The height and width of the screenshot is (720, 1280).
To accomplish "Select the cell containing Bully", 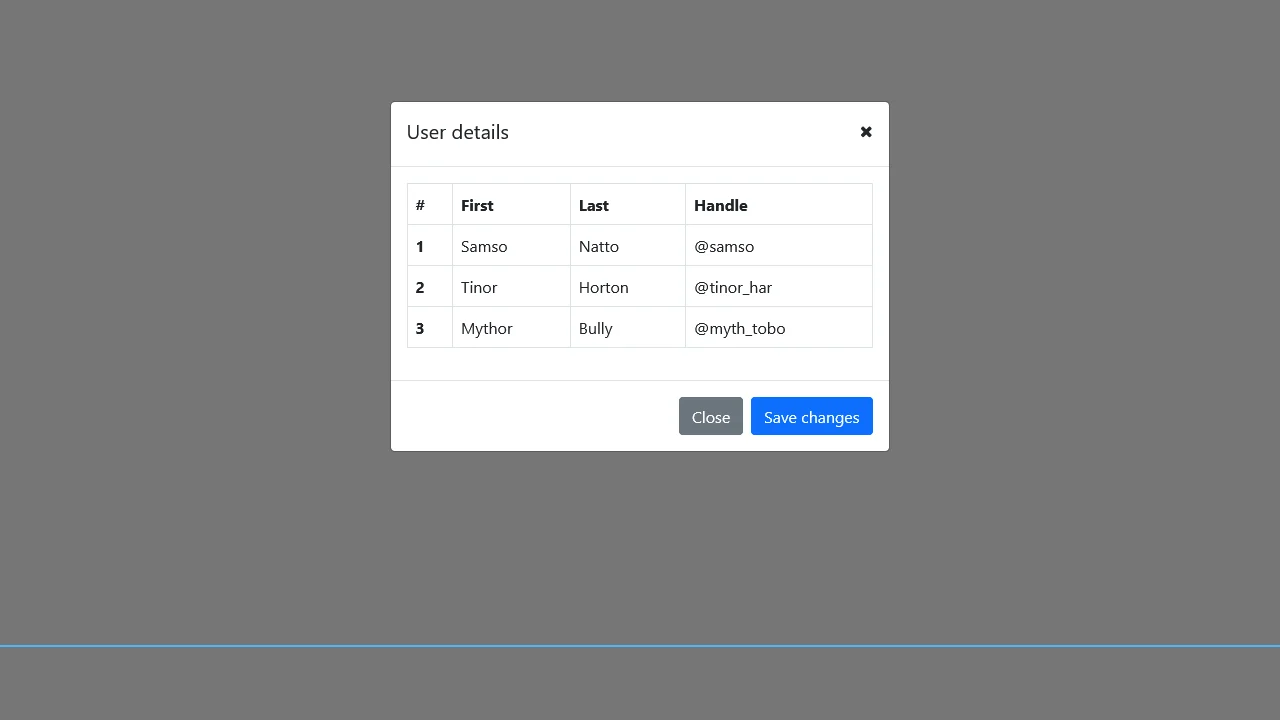I will pos(595,328).
